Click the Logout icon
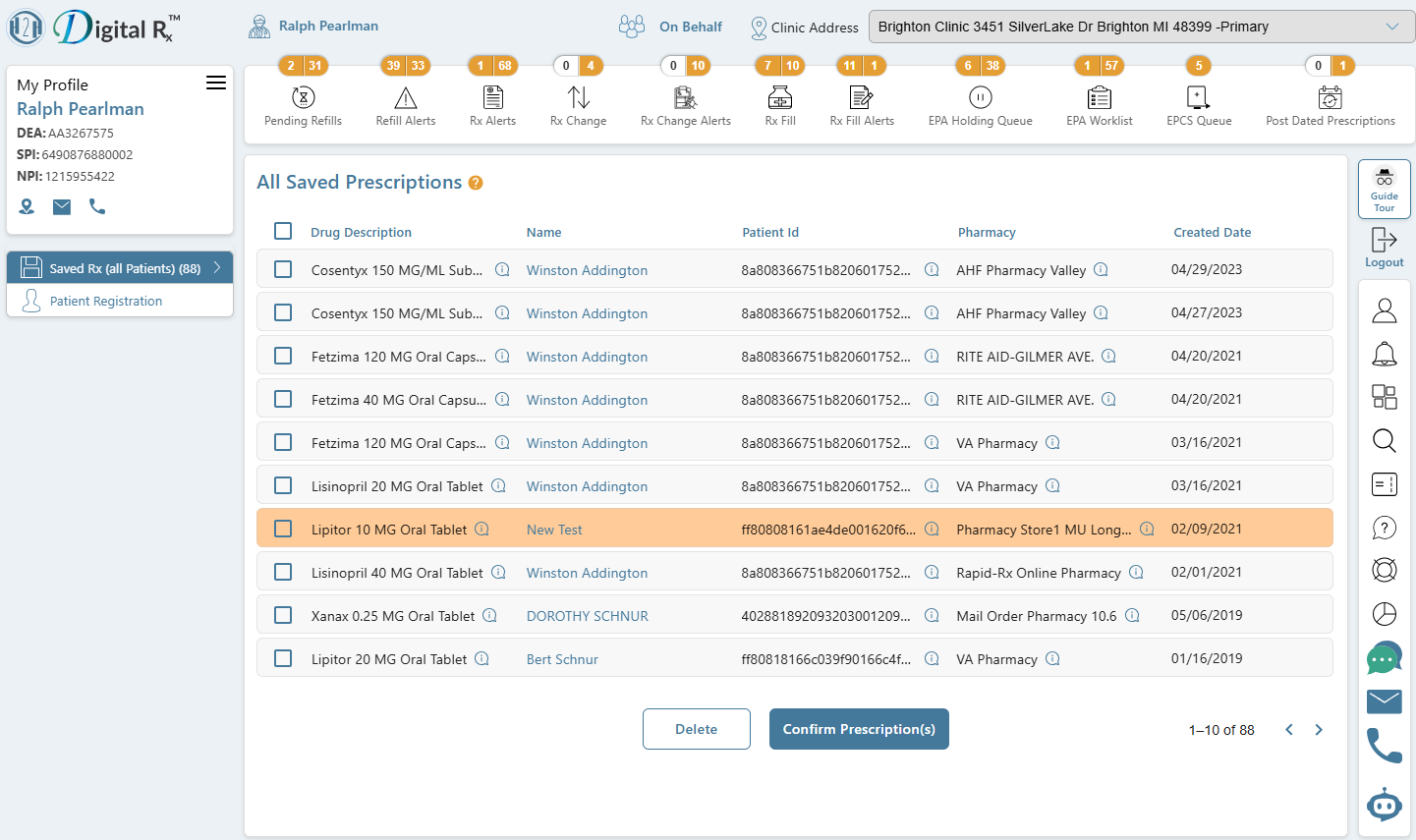The width and height of the screenshot is (1416, 840). click(x=1385, y=240)
